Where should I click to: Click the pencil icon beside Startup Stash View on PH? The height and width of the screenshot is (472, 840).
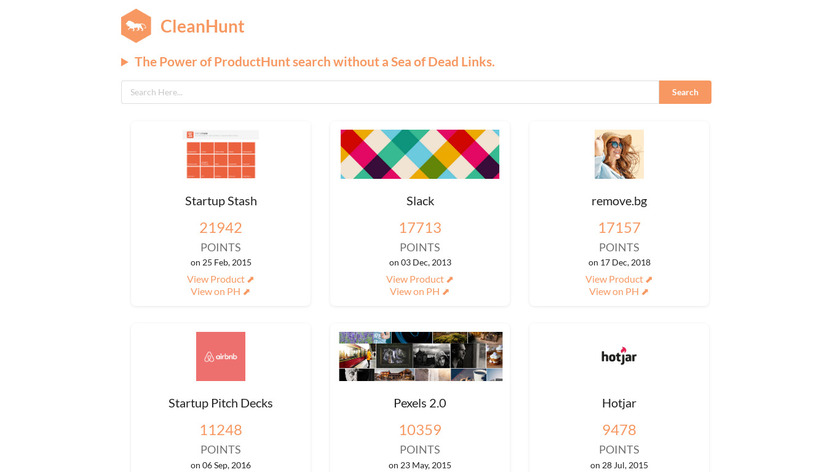pos(247,292)
